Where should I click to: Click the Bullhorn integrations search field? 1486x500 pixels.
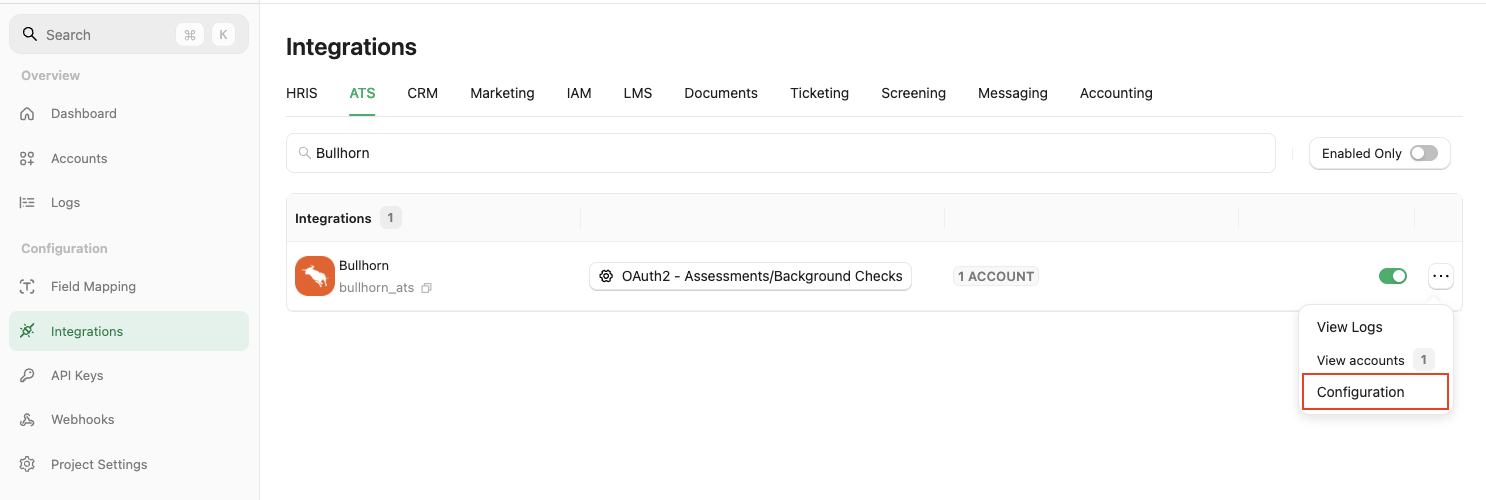(781, 153)
